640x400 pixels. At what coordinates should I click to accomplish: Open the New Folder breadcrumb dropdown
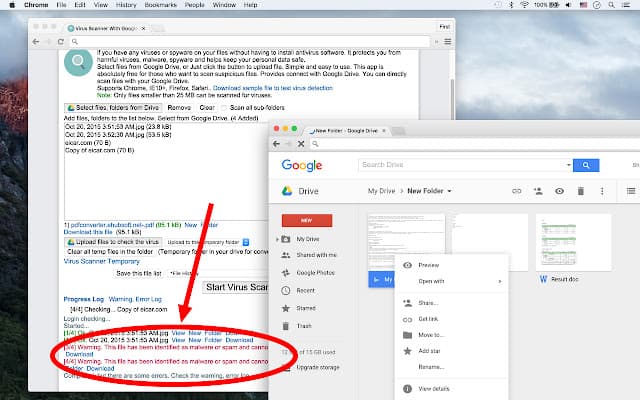coord(449,191)
